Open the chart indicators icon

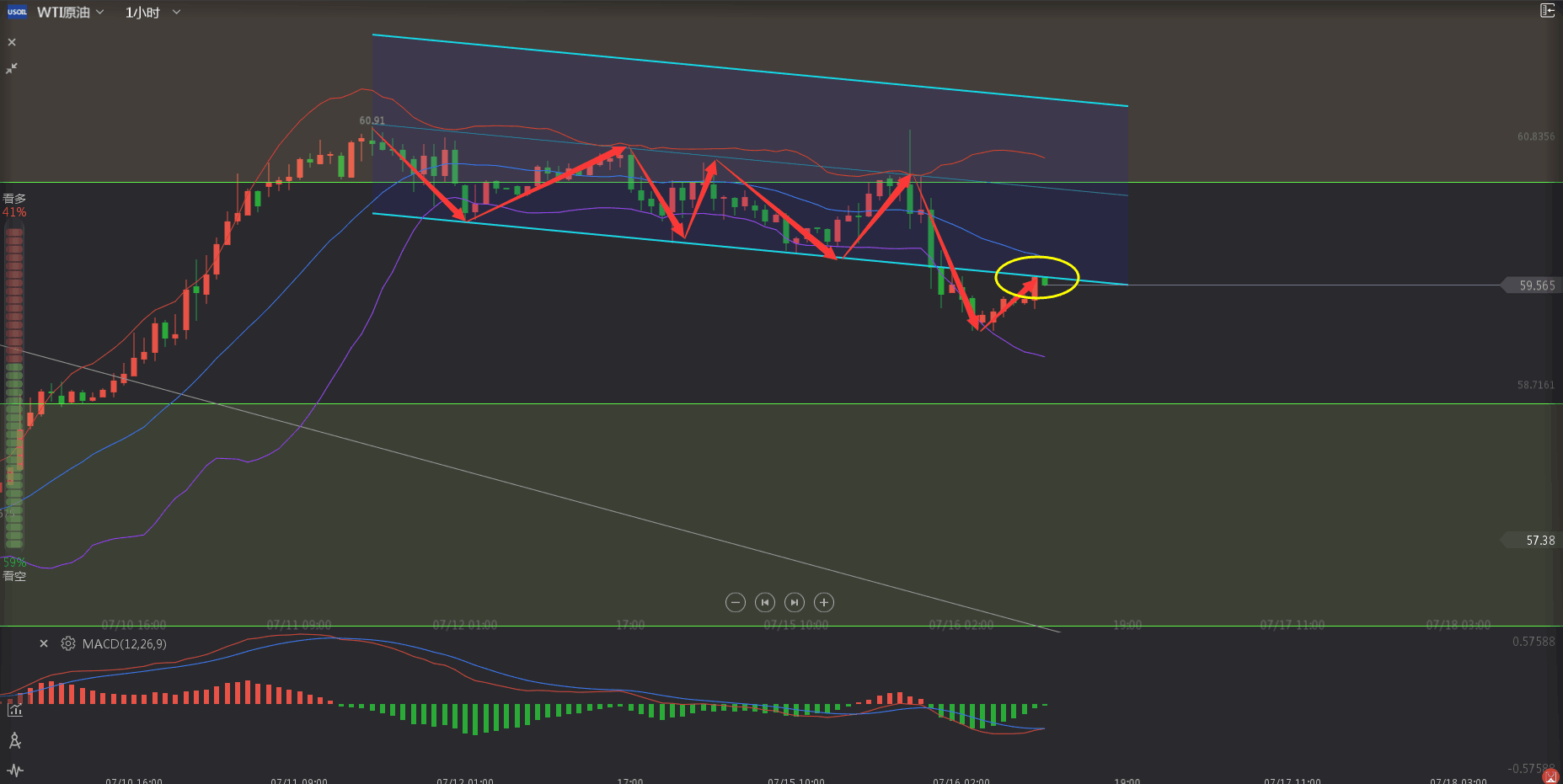pos(15,710)
